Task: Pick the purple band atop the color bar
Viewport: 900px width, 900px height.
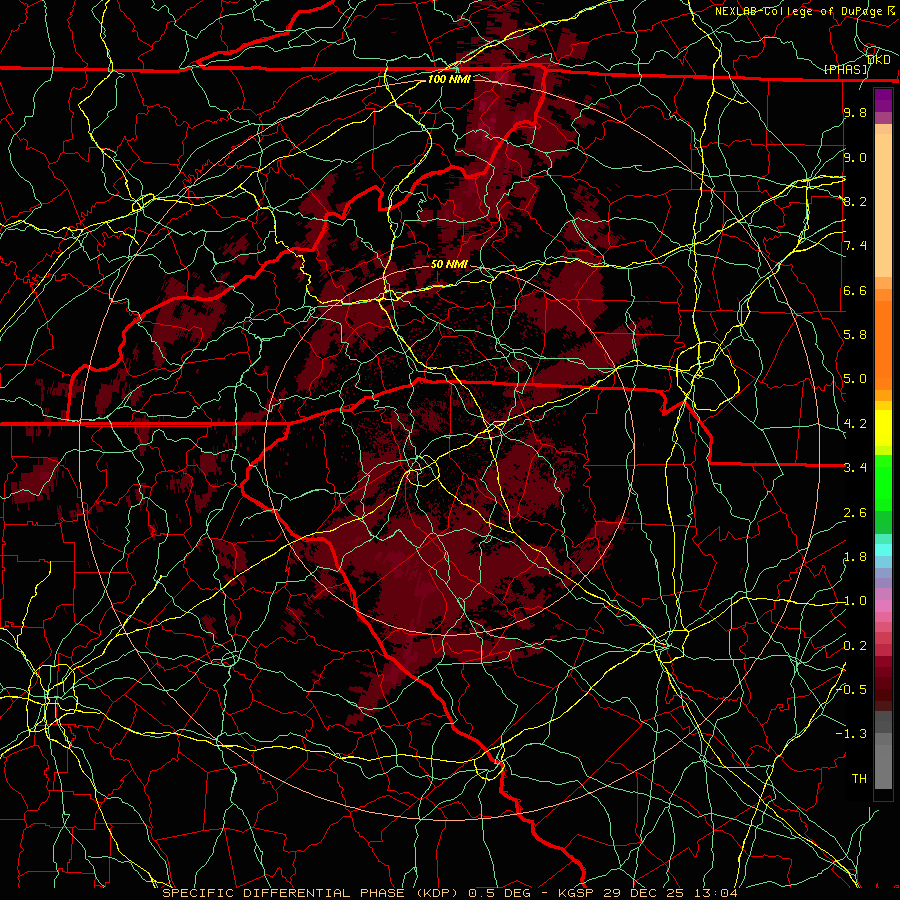Action: point(883,100)
